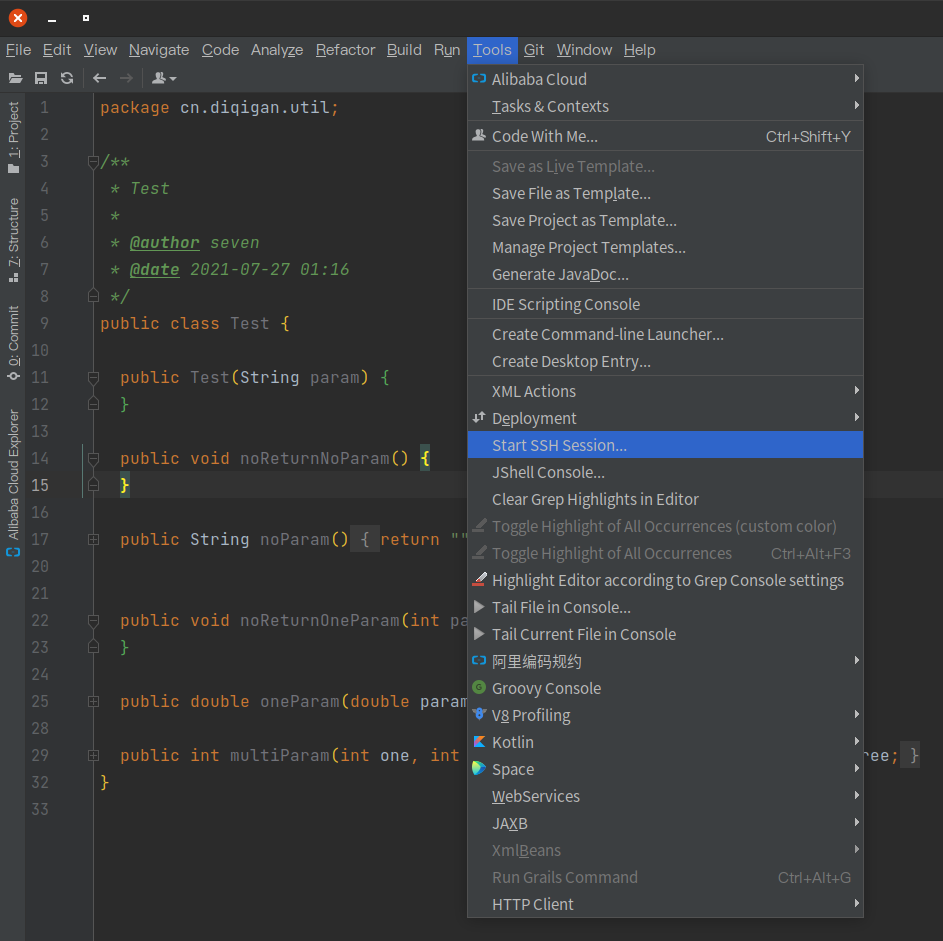Open the Window menu

click(x=584, y=50)
